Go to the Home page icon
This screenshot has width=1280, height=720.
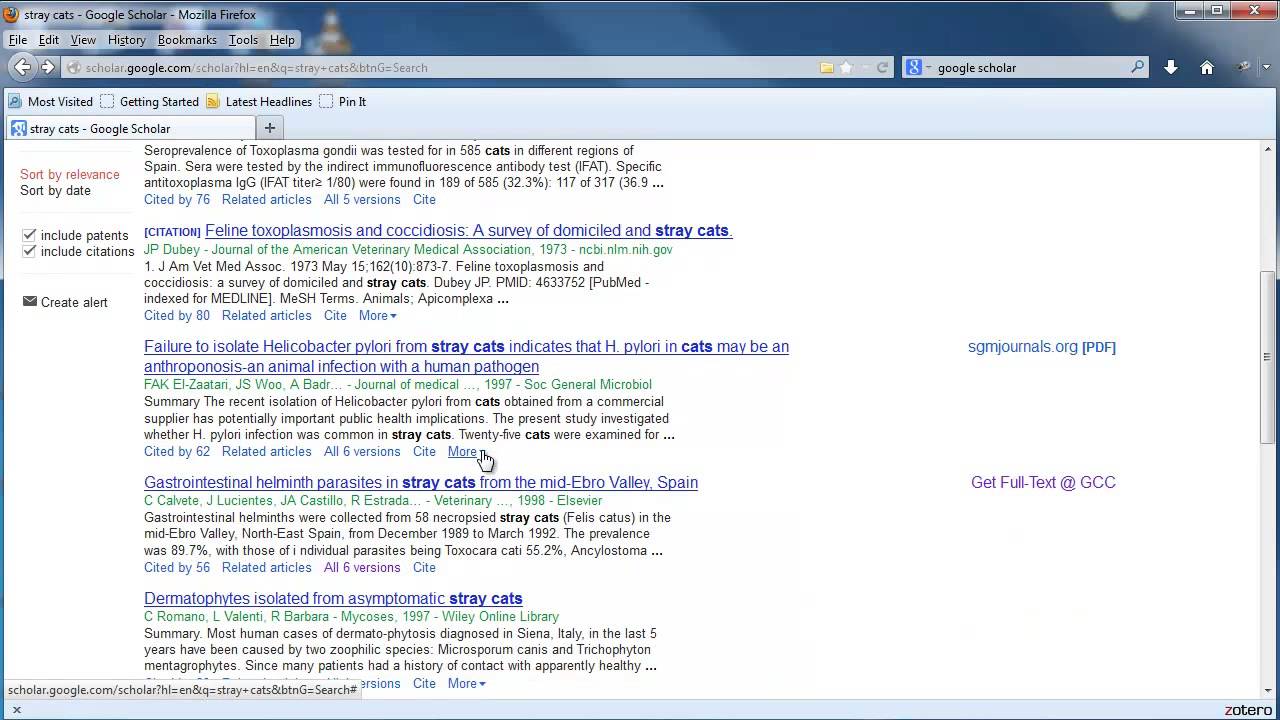tap(1207, 68)
